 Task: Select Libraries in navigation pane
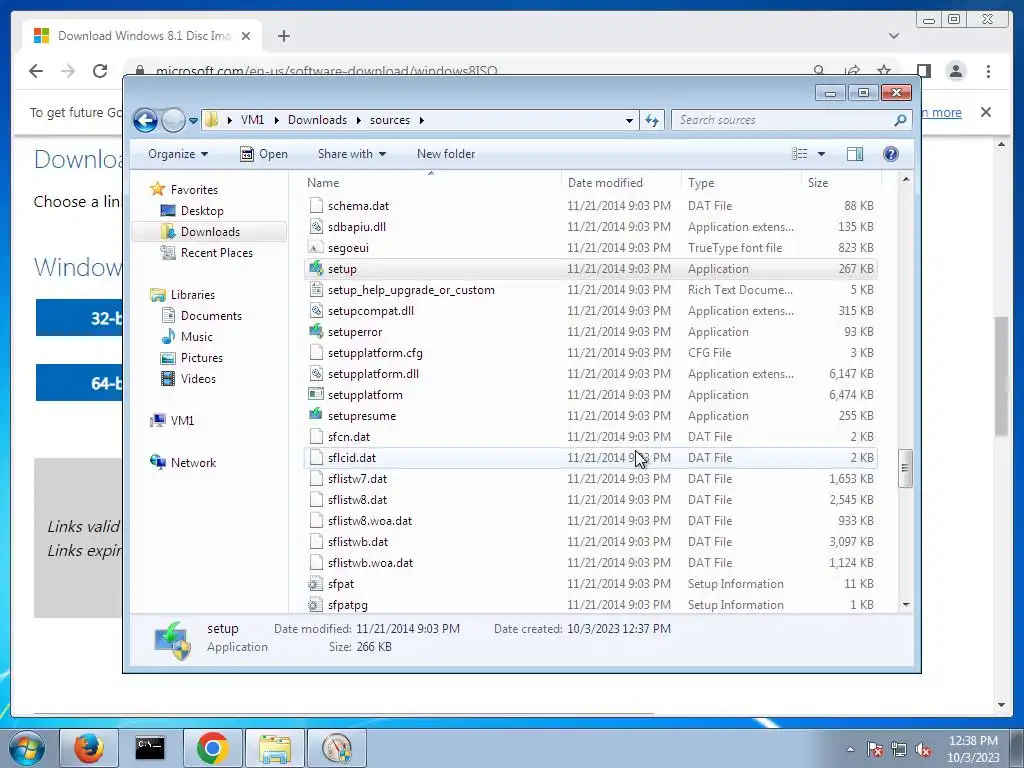(193, 295)
